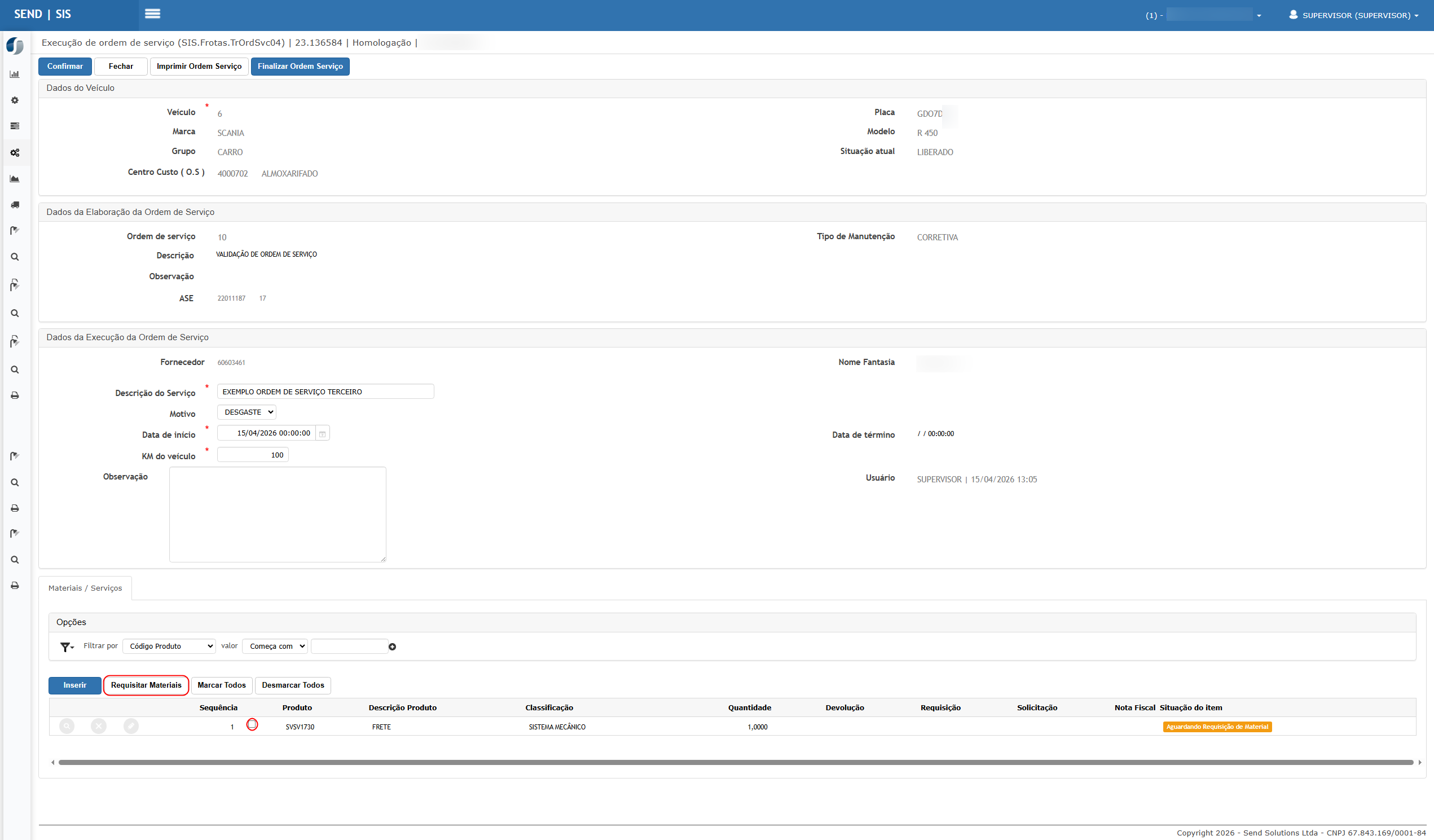Click the edit pencil icon in FRETE row
Image resolution: width=1434 pixels, height=840 pixels.
[131, 726]
